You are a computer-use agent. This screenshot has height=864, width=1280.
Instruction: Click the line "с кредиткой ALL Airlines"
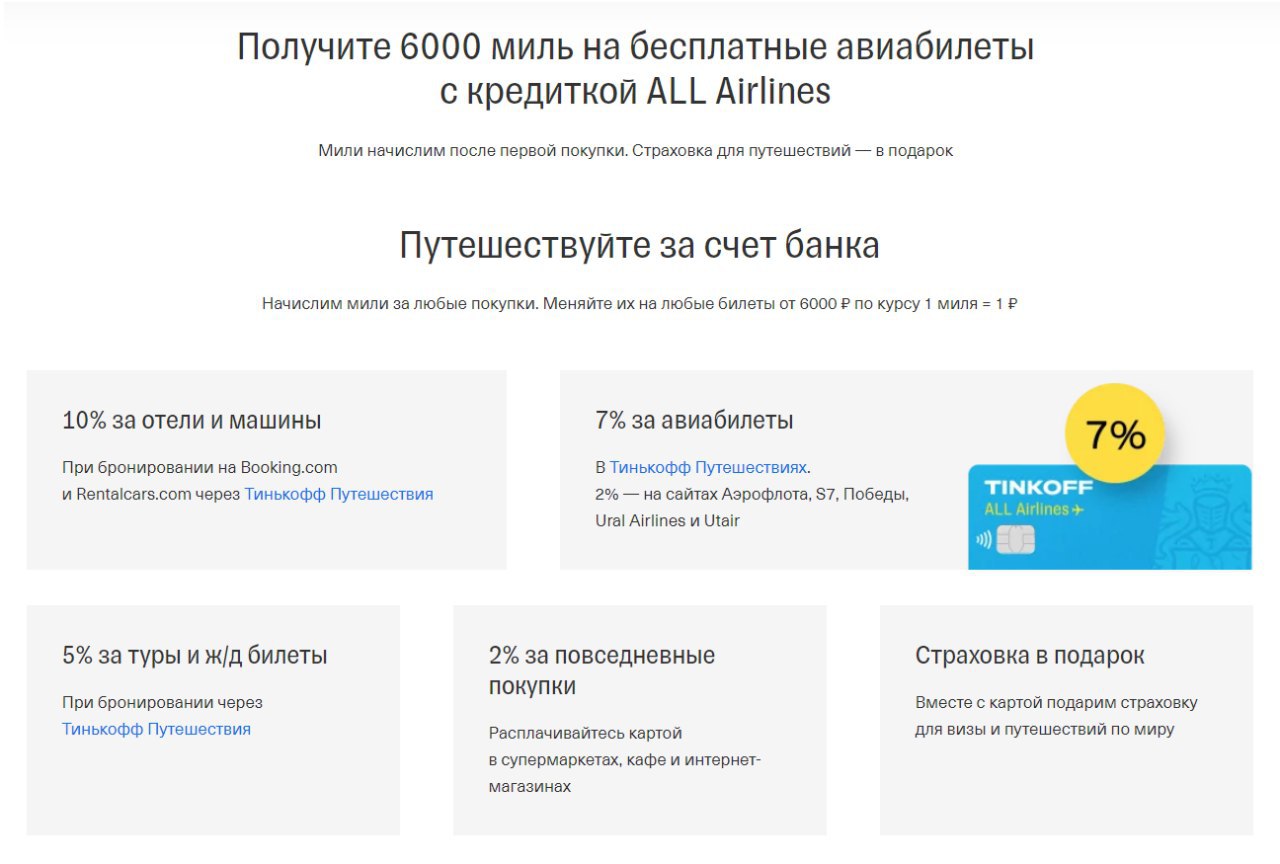[636, 91]
